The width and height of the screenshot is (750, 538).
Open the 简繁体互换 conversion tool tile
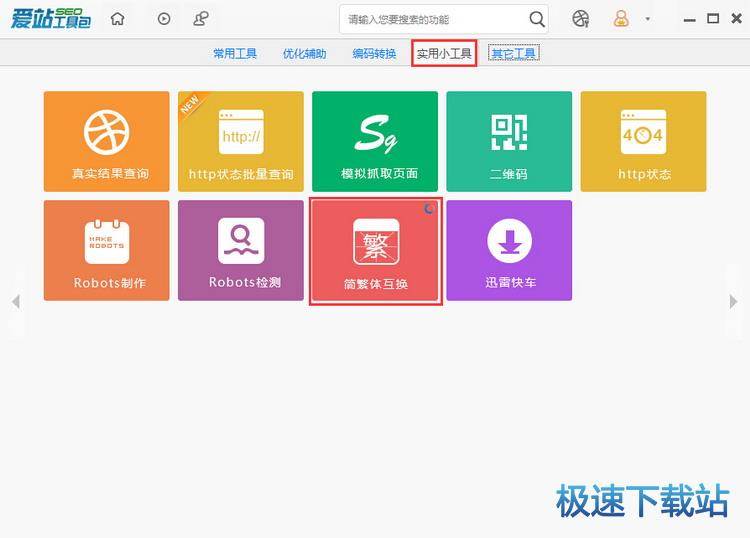pyautogui.click(x=375, y=251)
